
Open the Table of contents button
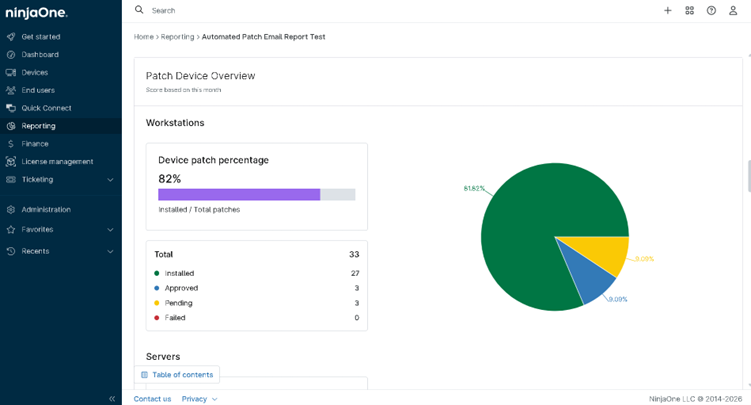pos(177,375)
